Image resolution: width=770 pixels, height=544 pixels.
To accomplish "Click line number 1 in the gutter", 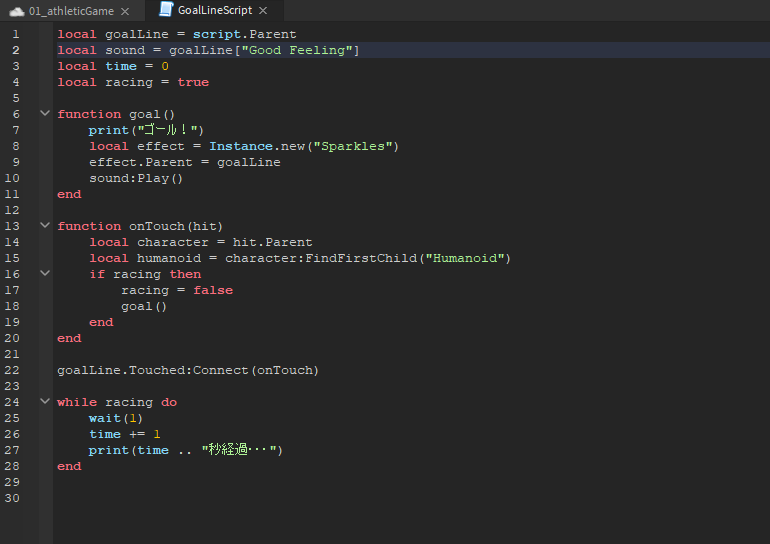I will click(15, 34).
